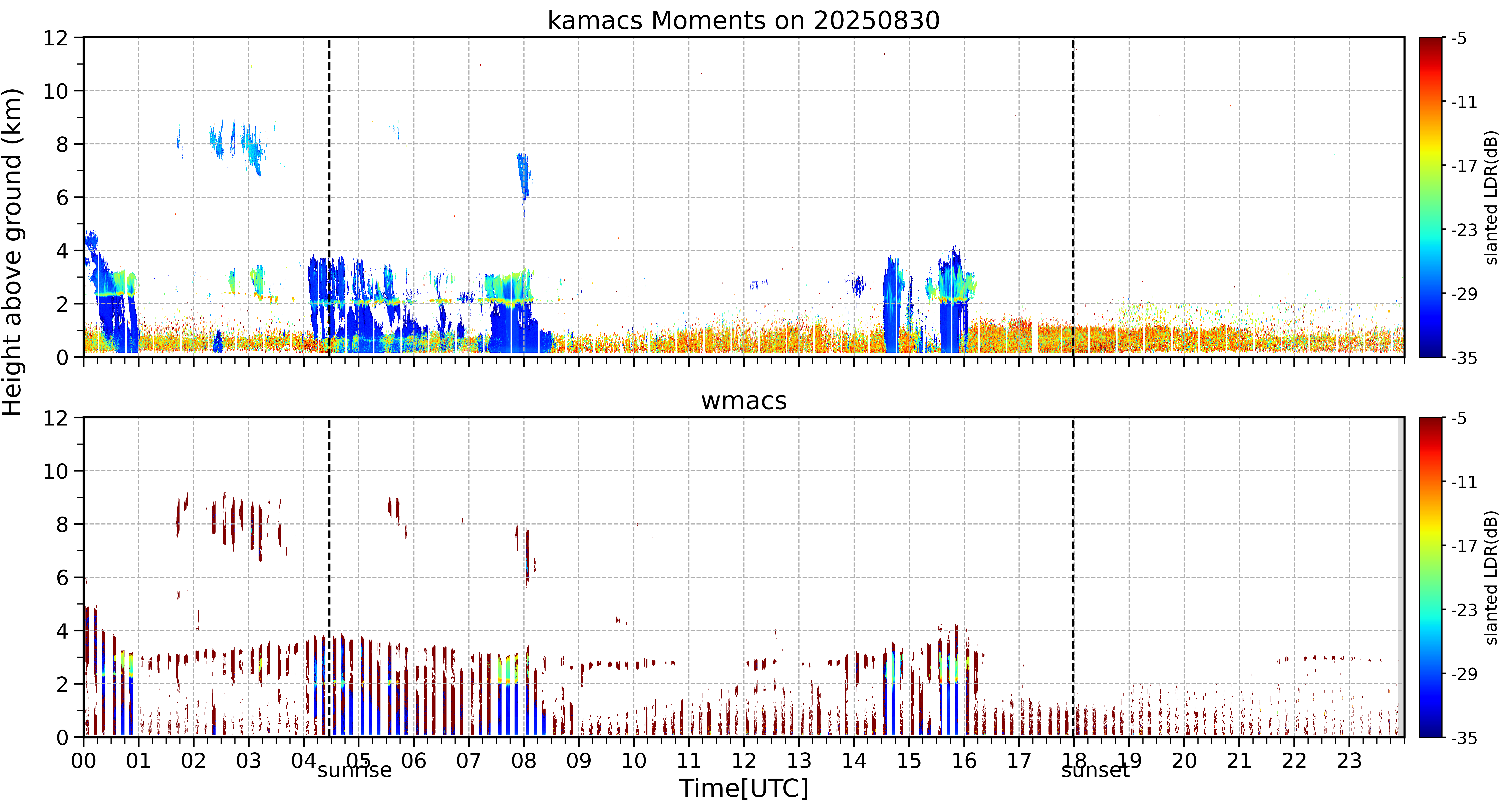The height and width of the screenshot is (812, 1510).
Task: Click the "23" hour label on time axis
Action: pyautogui.click(x=1349, y=761)
